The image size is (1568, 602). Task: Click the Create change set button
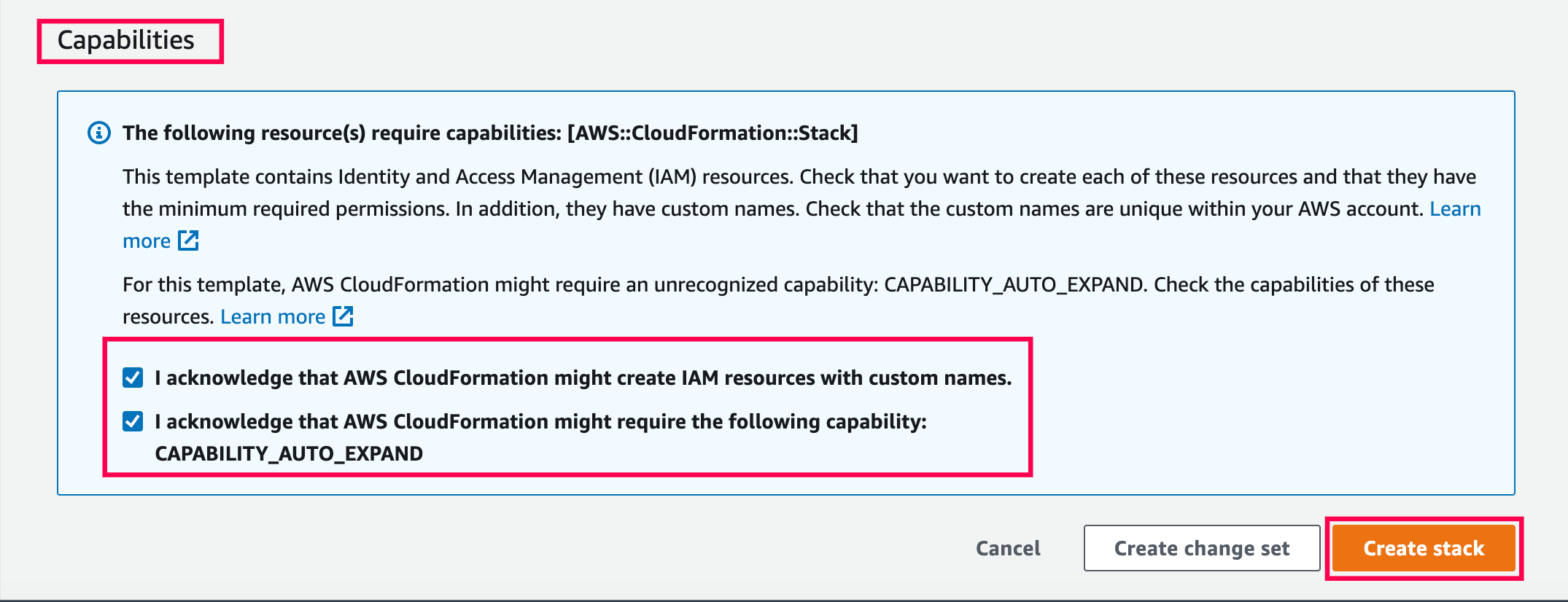(x=1201, y=548)
